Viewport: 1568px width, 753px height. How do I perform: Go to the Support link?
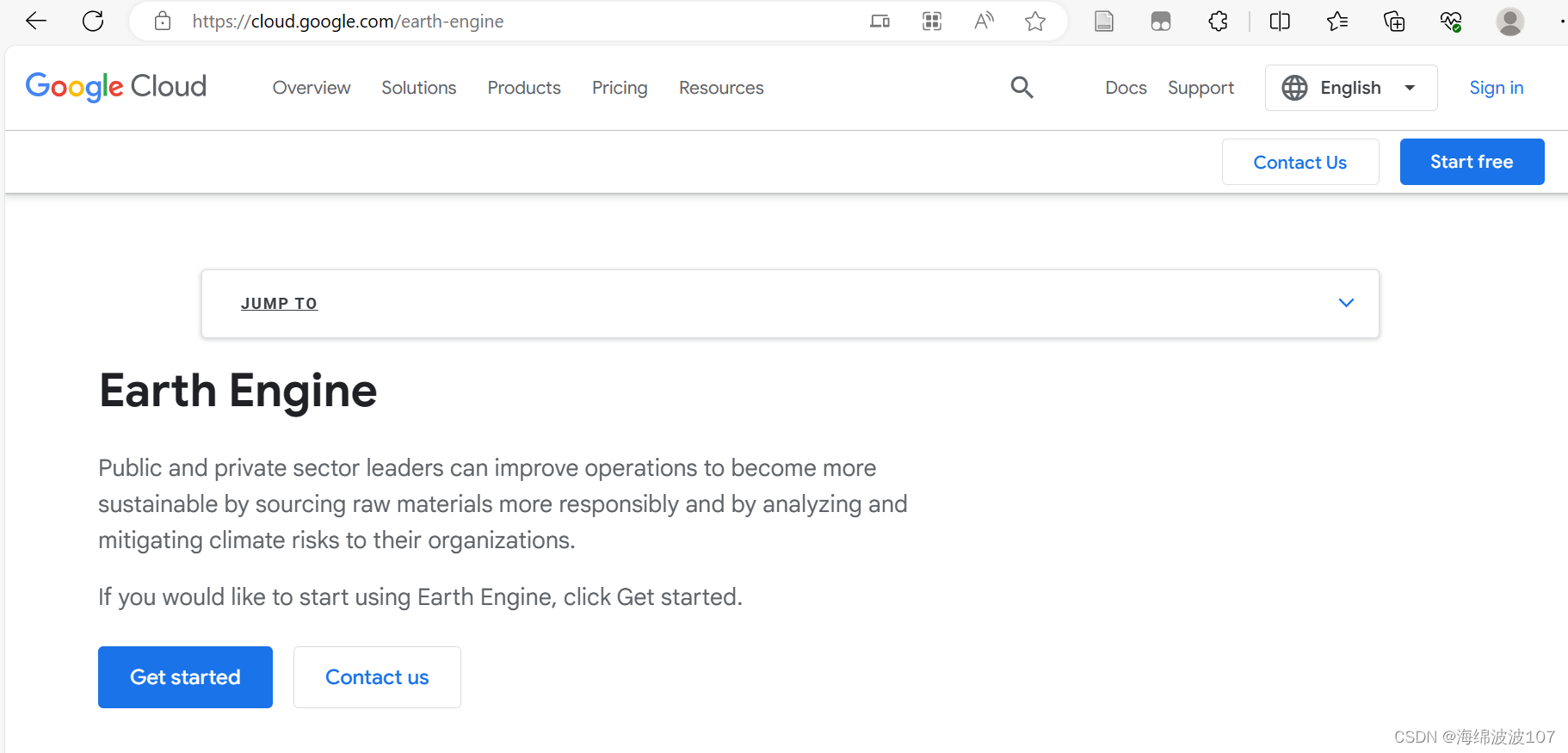click(x=1201, y=88)
